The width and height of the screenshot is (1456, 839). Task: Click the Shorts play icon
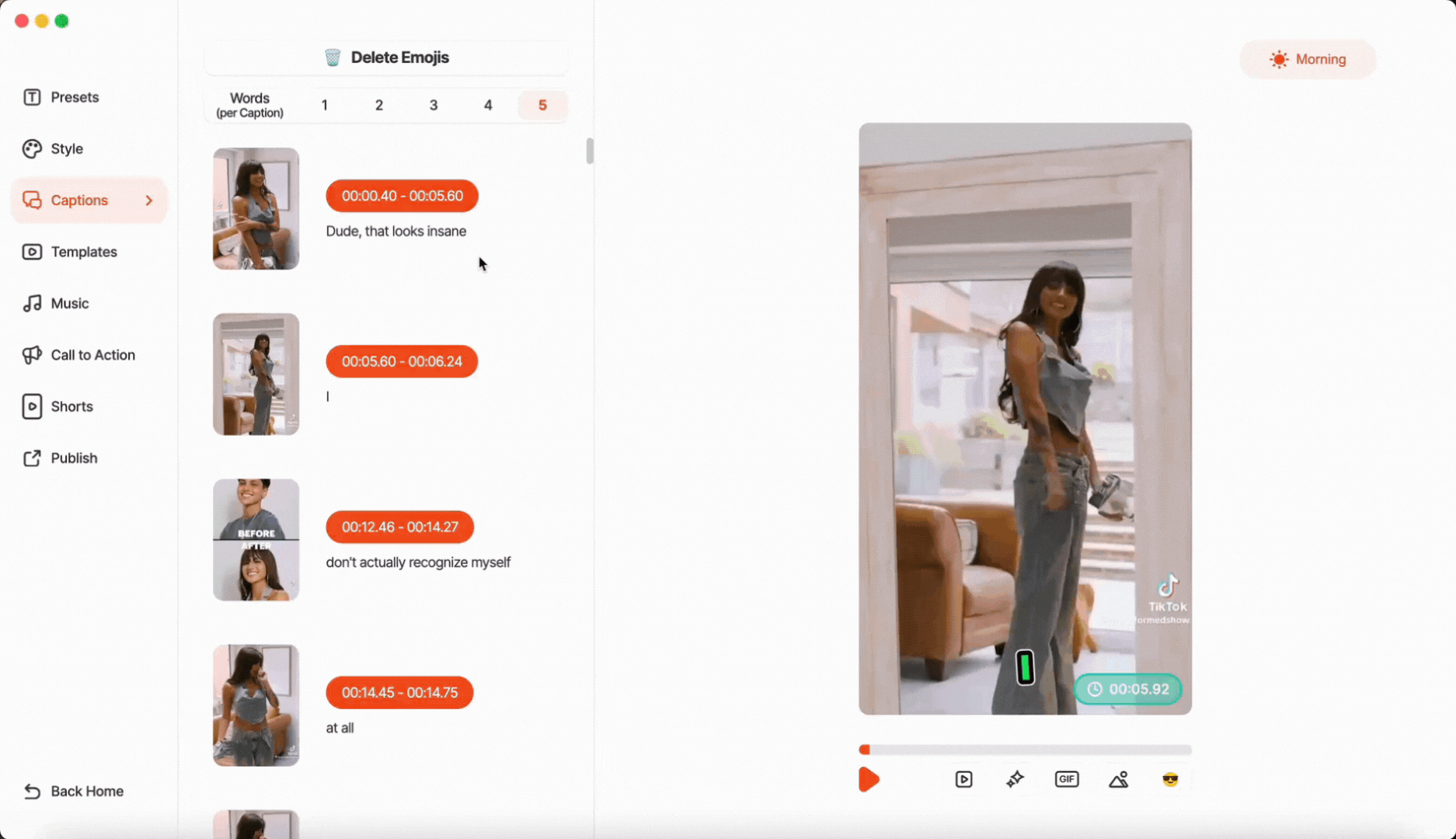(x=32, y=406)
